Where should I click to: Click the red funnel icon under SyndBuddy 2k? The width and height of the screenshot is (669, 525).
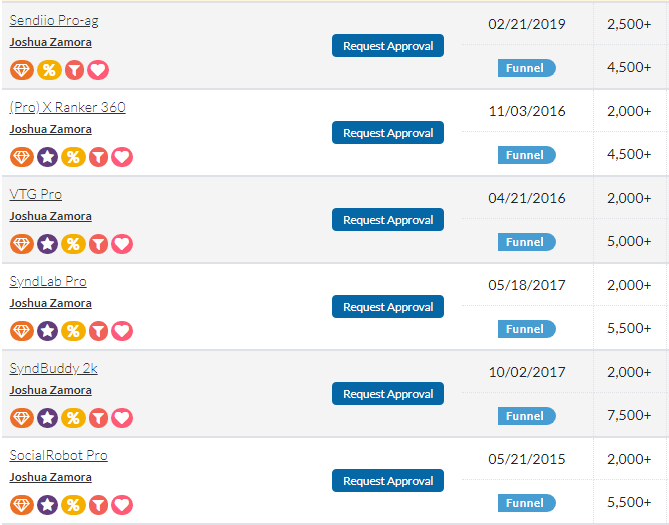click(98, 418)
